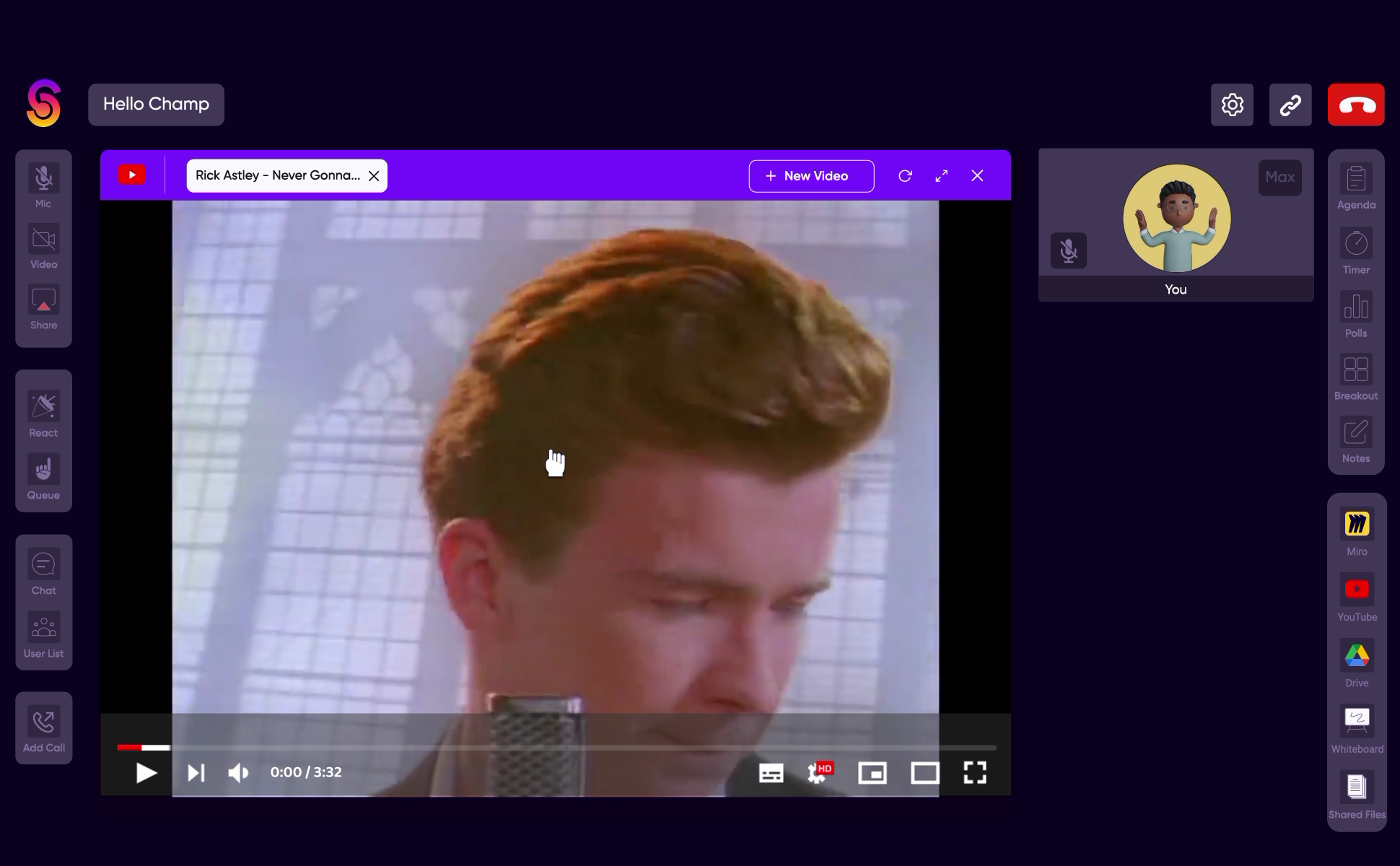Click Max on participant tile
Screen dimensions: 1400x866
coord(1279,178)
